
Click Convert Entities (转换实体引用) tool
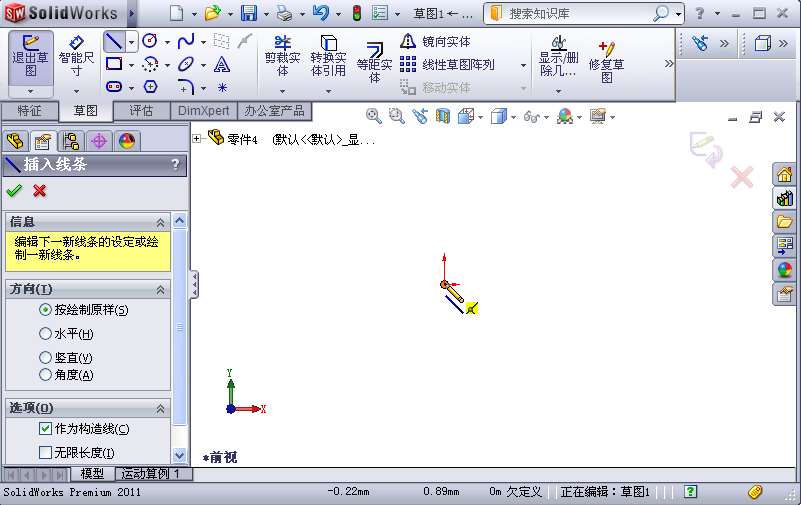(x=328, y=56)
